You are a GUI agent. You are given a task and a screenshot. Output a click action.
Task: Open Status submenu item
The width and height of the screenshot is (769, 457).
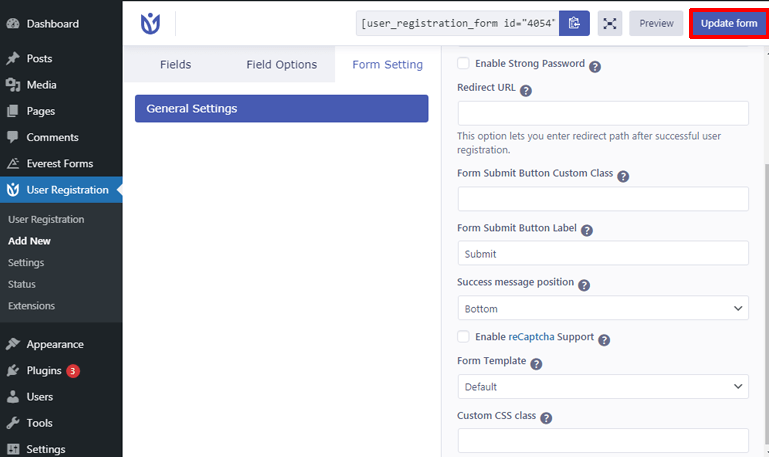[22, 284]
